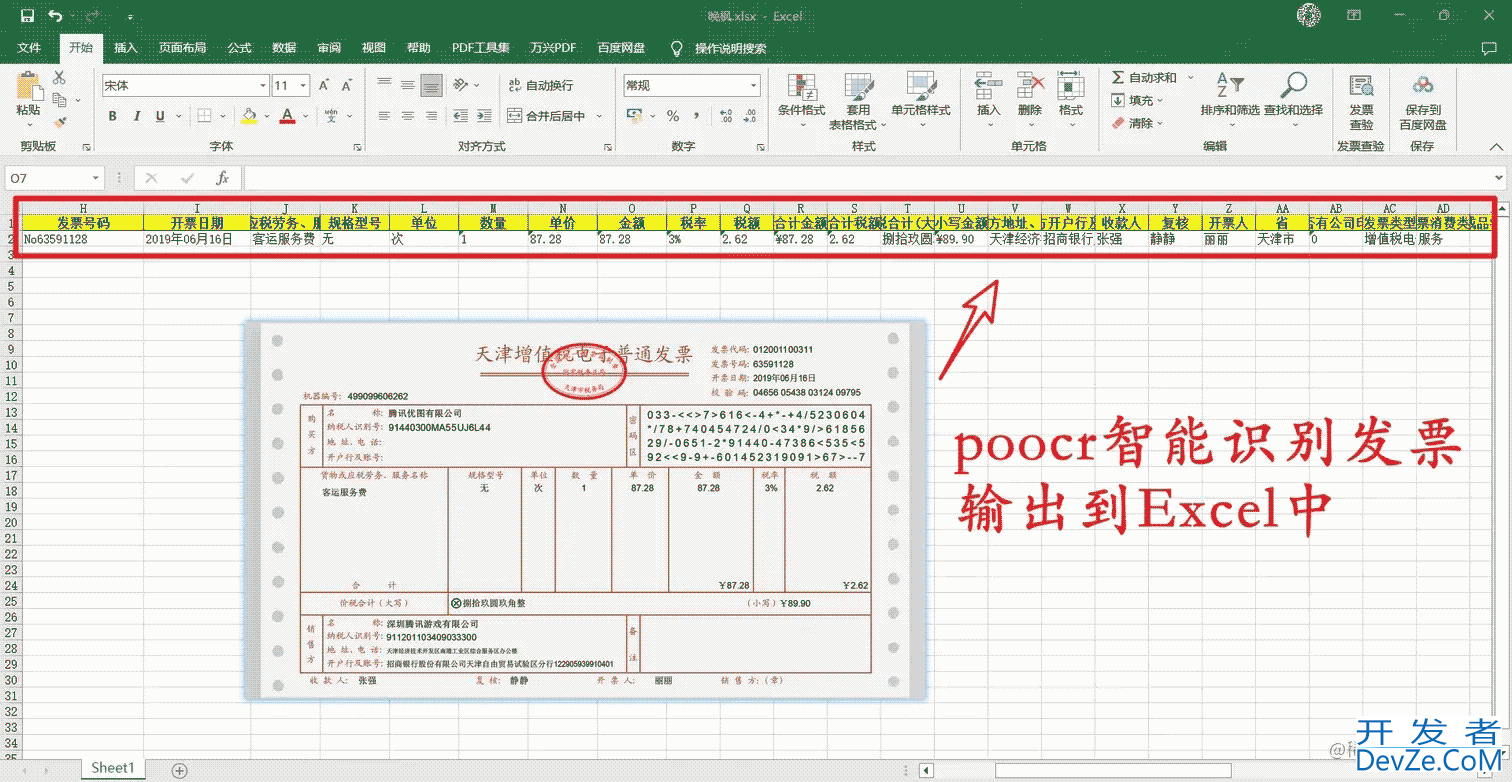Click the Insert Function fx icon
The height and width of the screenshot is (782, 1512).
click(x=223, y=178)
